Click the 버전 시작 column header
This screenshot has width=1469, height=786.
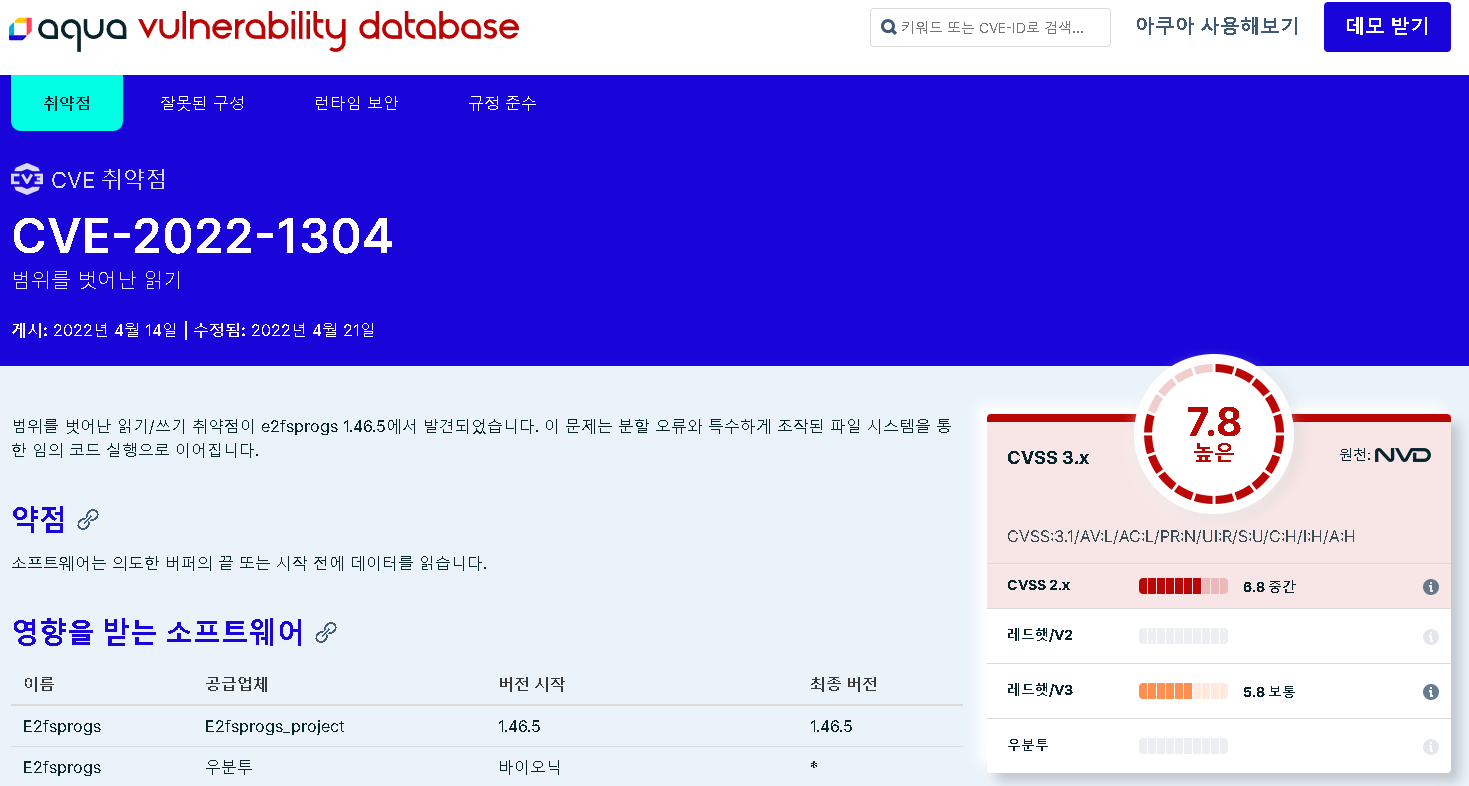click(532, 685)
